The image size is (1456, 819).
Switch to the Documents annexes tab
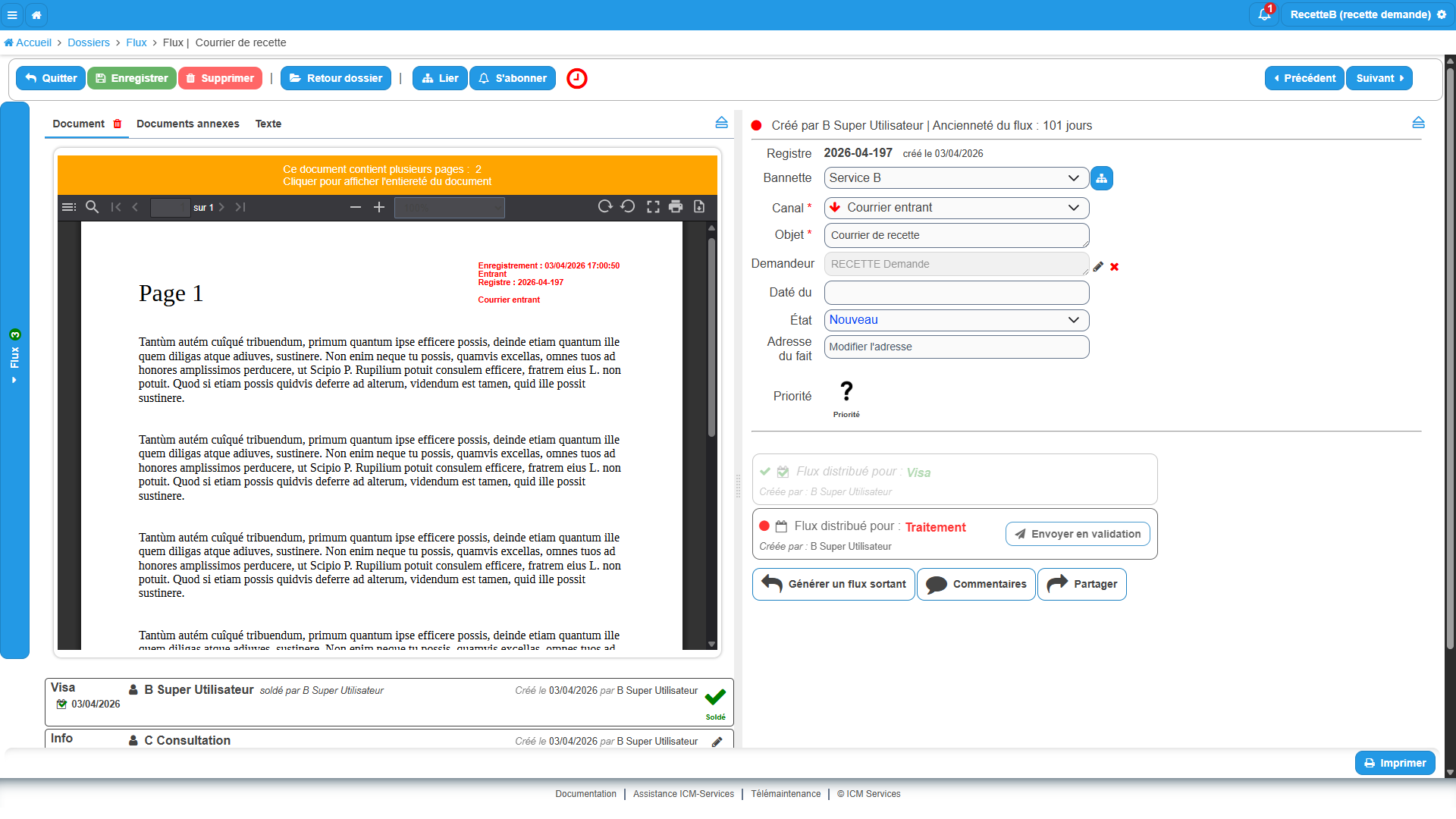187,124
